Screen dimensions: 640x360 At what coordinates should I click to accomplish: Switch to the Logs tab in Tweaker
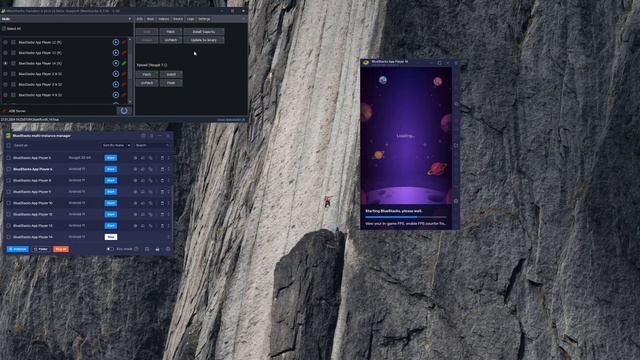(x=191, y=19)
